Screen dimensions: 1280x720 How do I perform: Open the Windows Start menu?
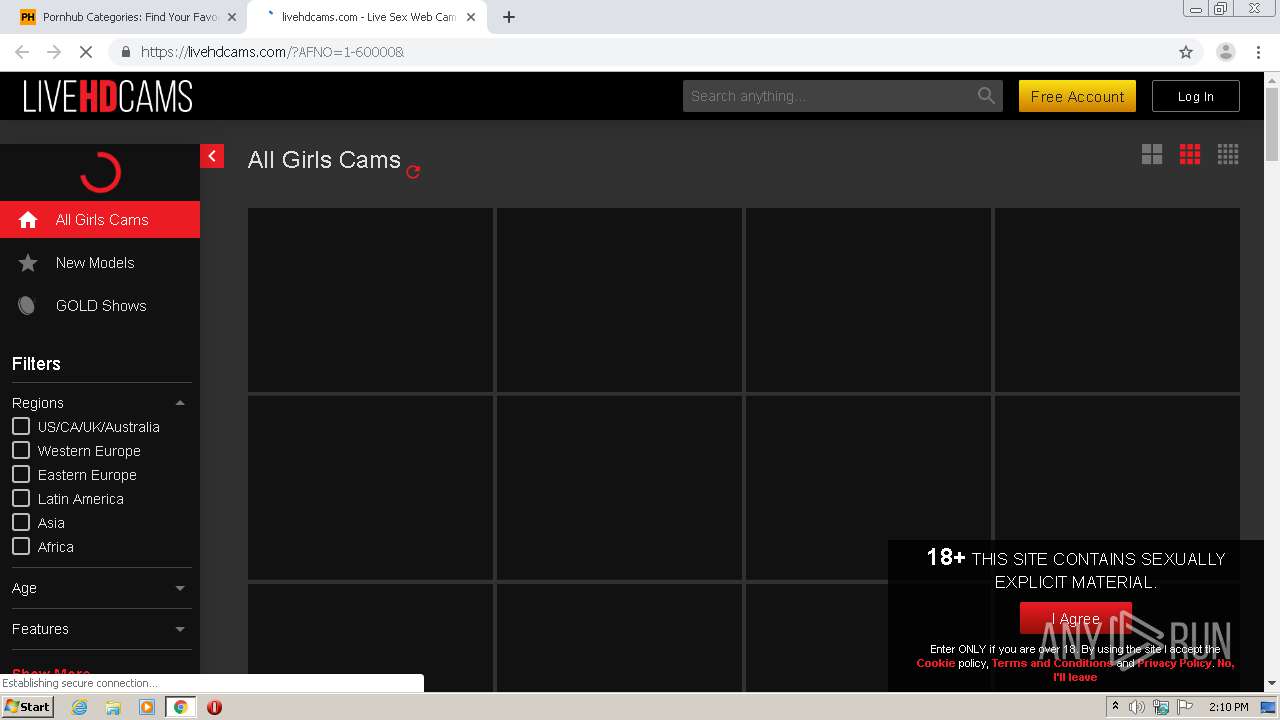click(28, 707)
